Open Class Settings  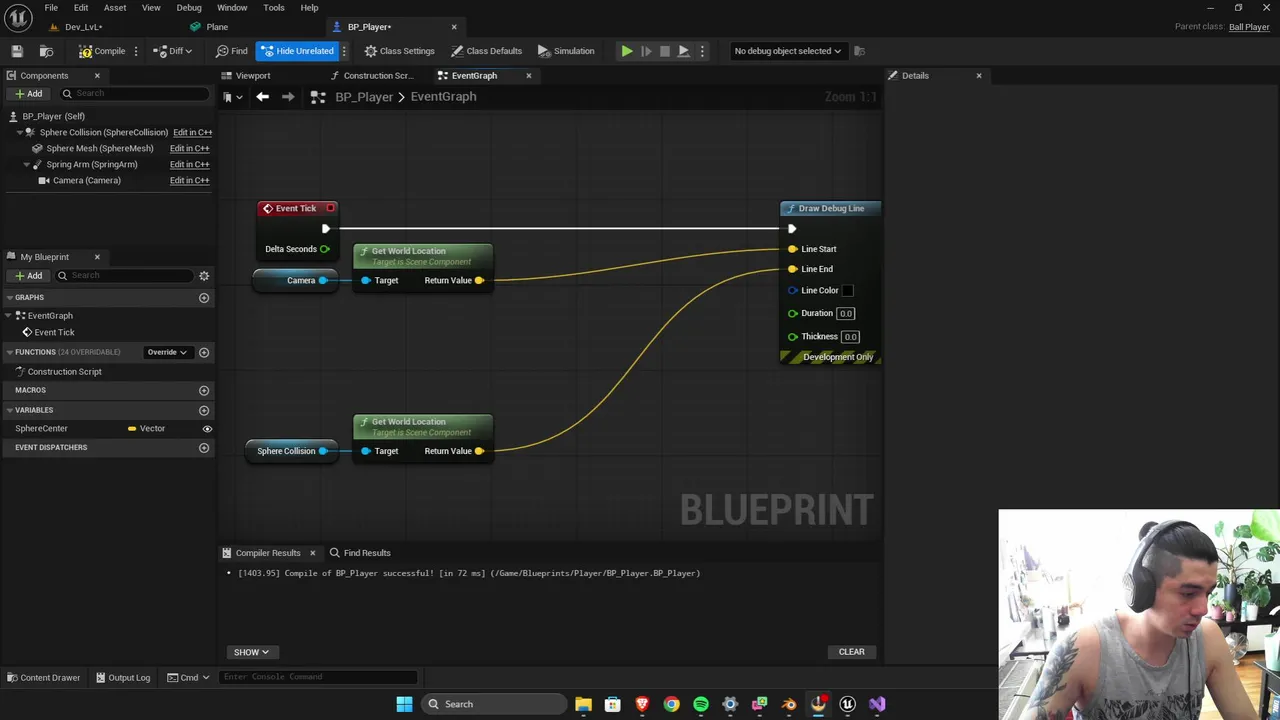pos(399,51)
